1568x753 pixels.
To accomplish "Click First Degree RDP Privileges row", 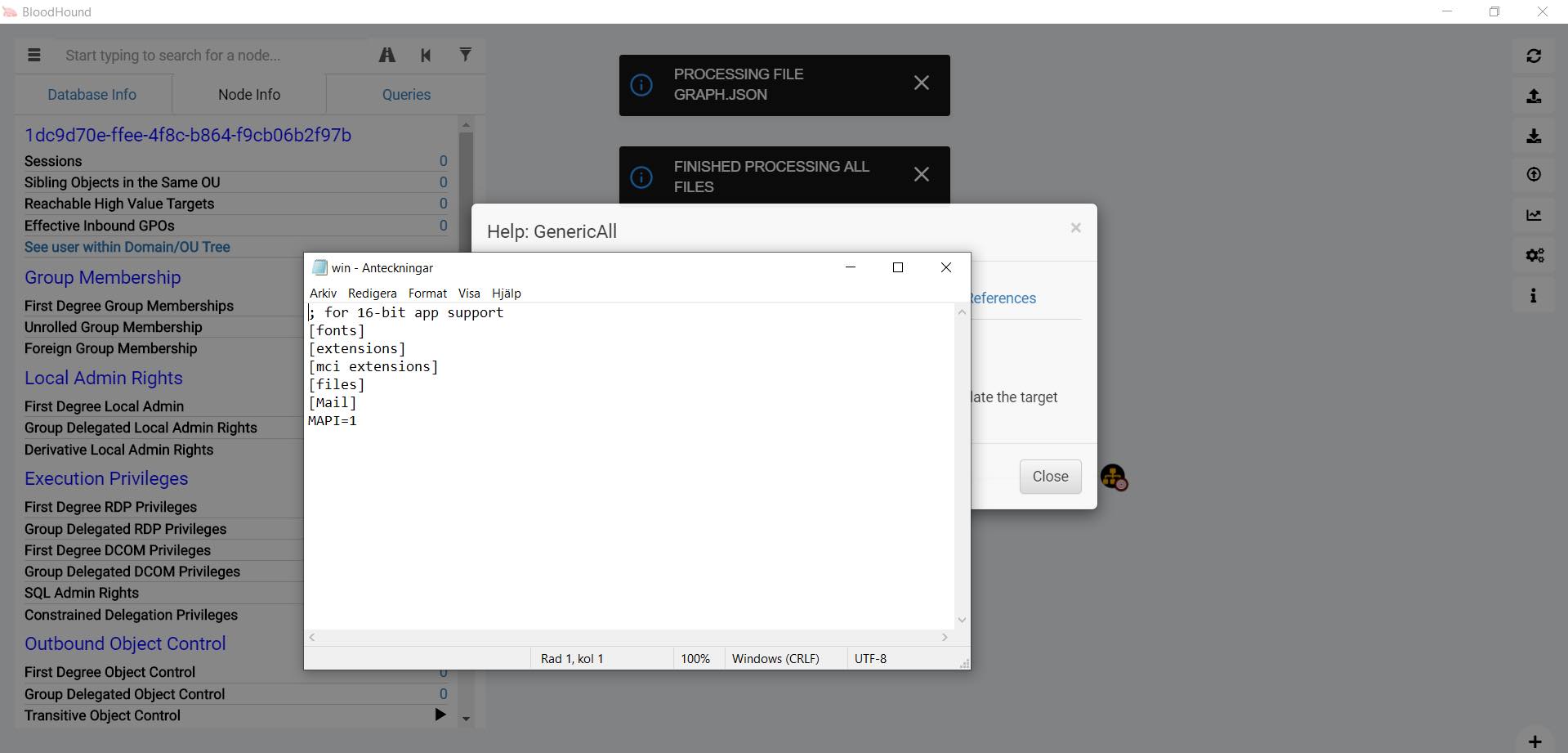I will point(163,507).
